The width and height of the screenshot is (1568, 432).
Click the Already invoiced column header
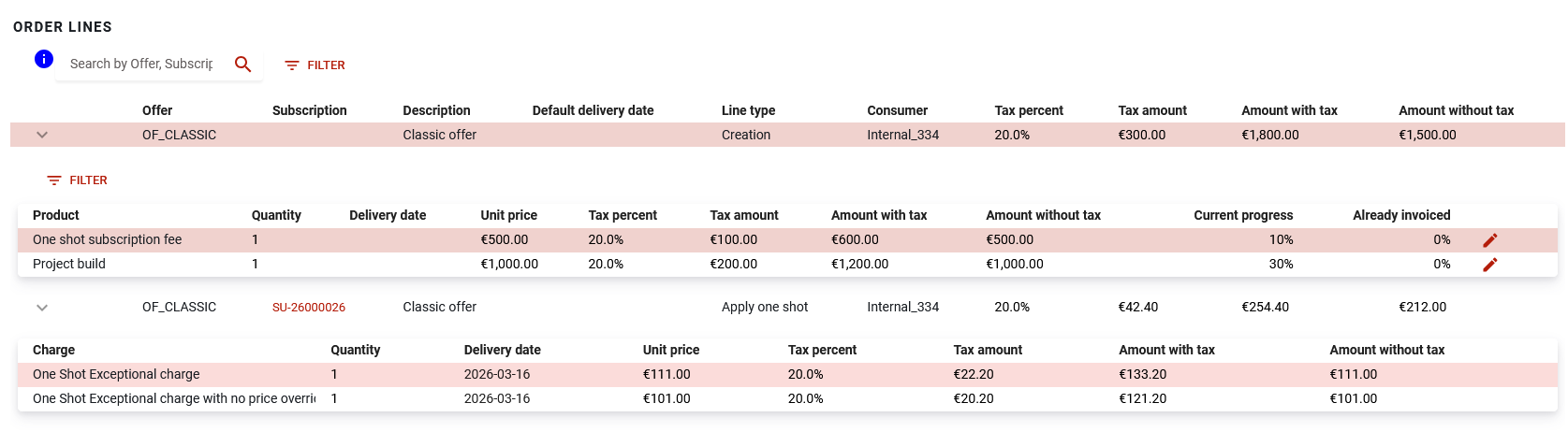[x=1401, y=215]
